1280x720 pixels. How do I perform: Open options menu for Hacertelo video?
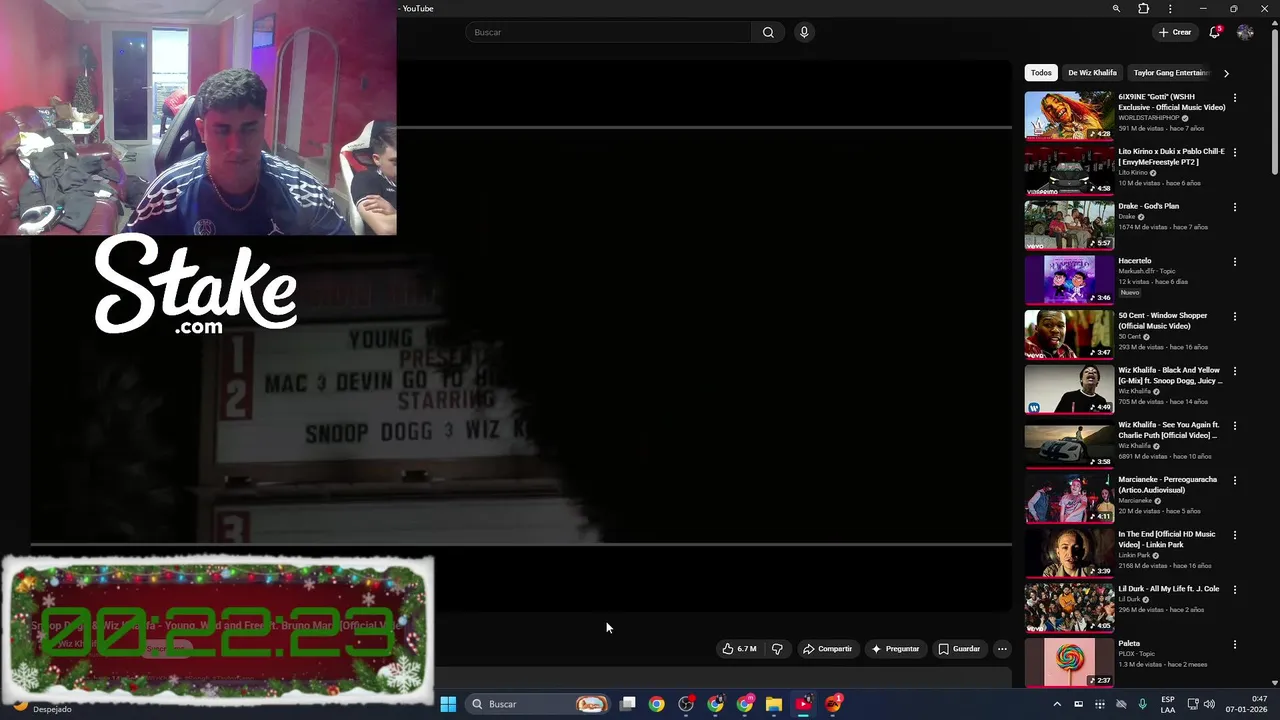point(1235,262)
